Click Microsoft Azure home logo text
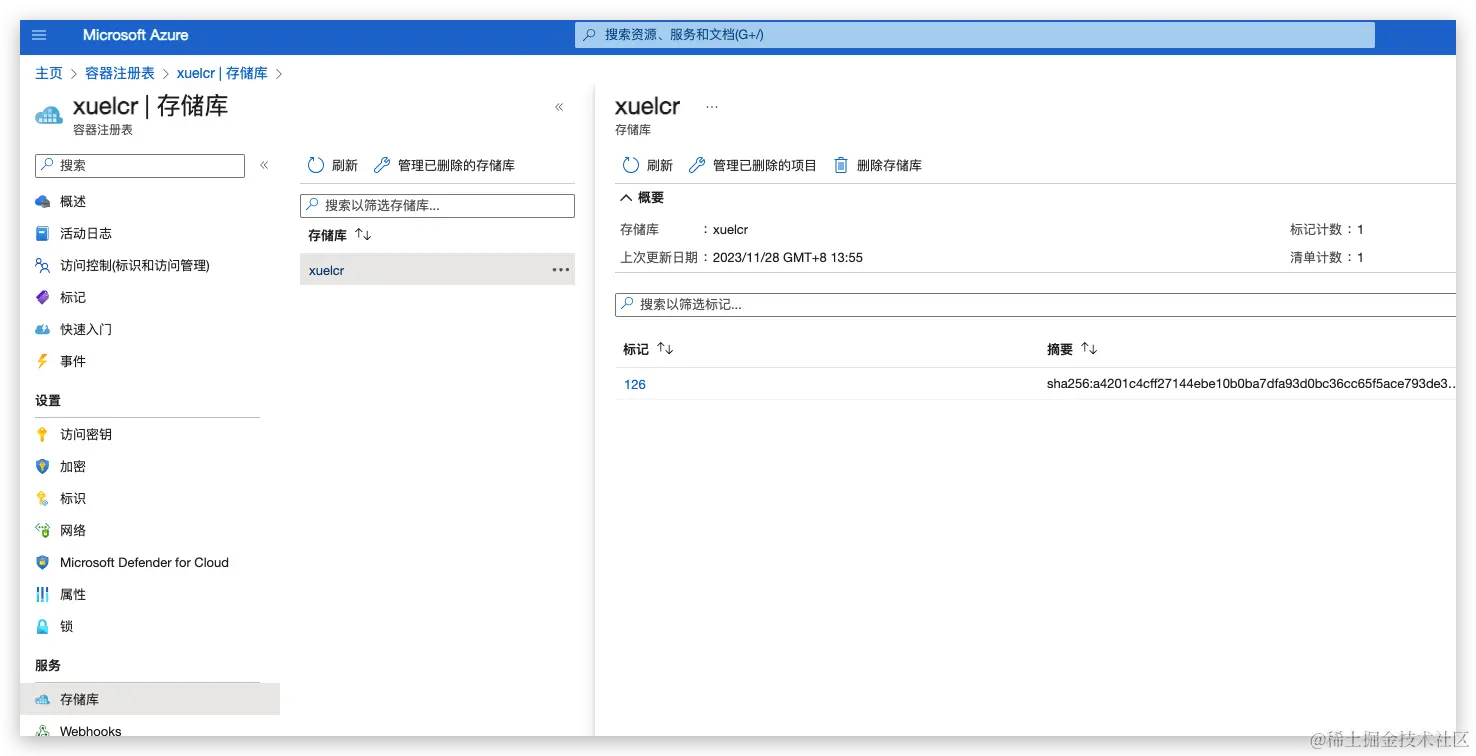Viewport: 1476px width, 756px height. [x=135, y=35]
